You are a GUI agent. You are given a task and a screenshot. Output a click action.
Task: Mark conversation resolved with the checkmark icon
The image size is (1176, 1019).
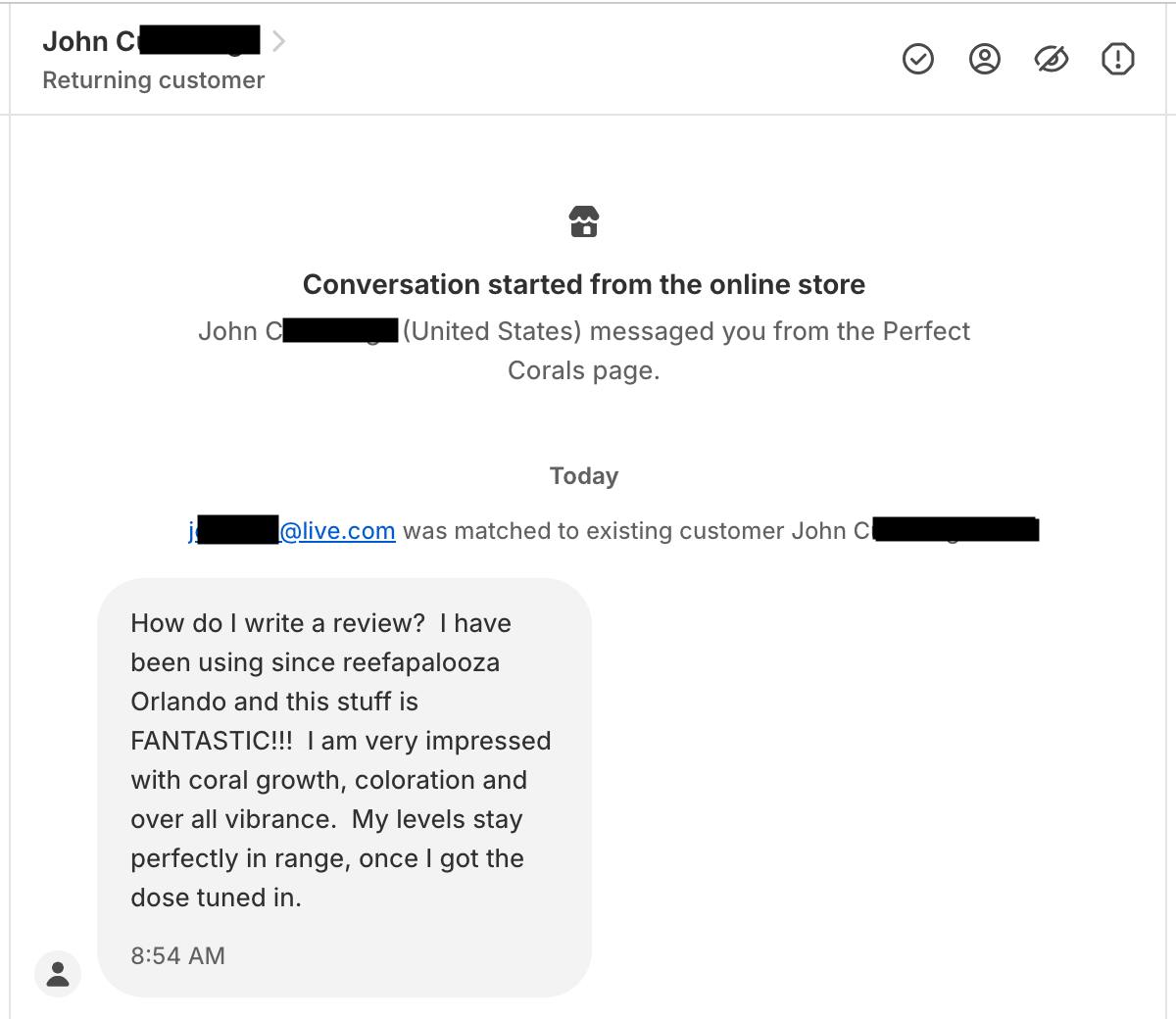(x=917, y=60)
